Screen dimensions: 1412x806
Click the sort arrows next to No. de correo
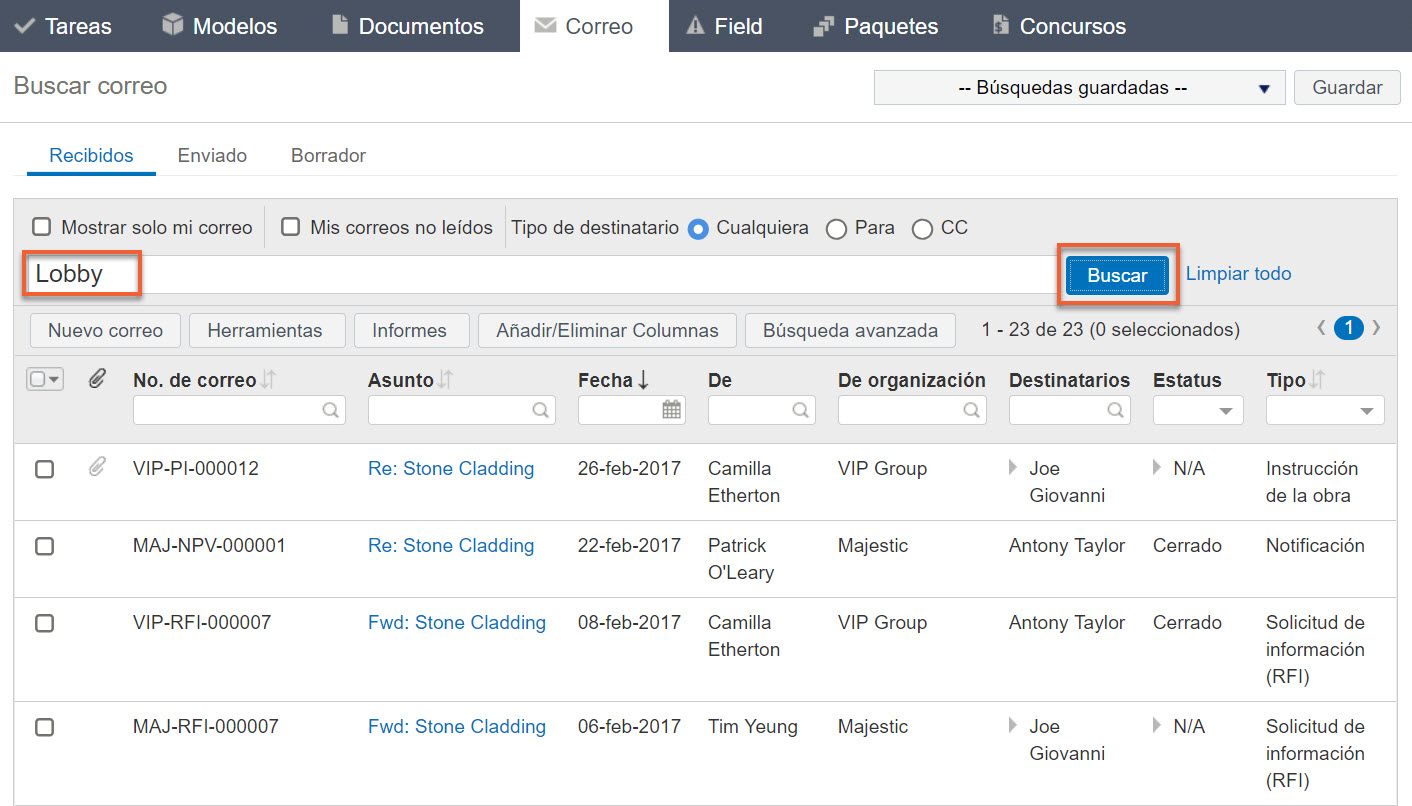tap(268, 380)
